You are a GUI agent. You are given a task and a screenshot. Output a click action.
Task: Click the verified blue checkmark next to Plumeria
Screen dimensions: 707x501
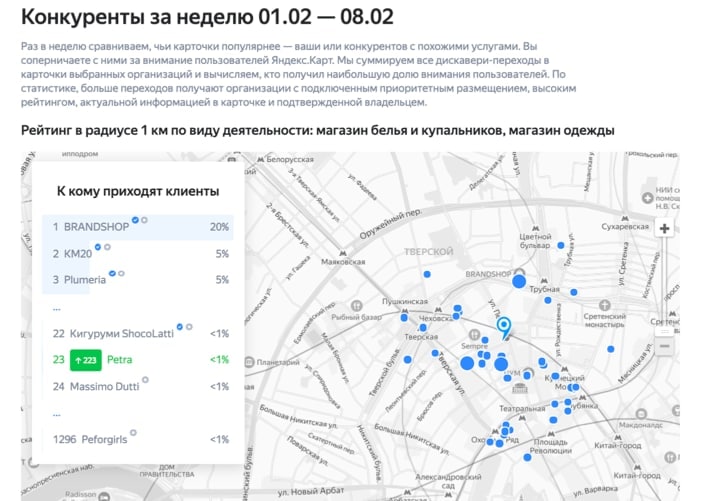click(x=112, y=273)
